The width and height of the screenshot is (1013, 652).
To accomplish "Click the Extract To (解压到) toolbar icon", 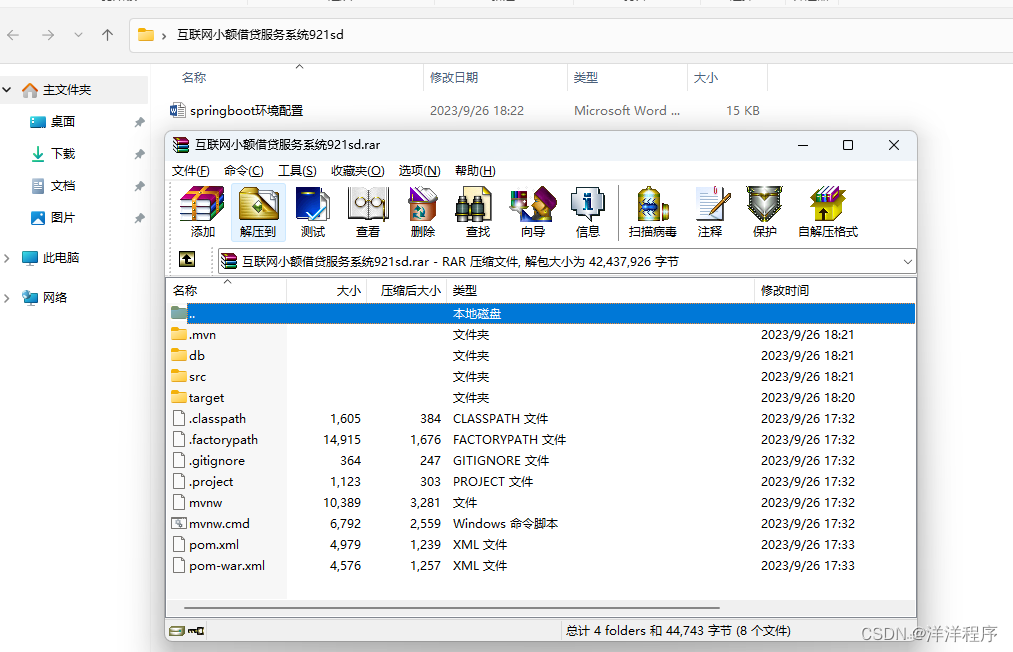I will [x=258, y=212].
